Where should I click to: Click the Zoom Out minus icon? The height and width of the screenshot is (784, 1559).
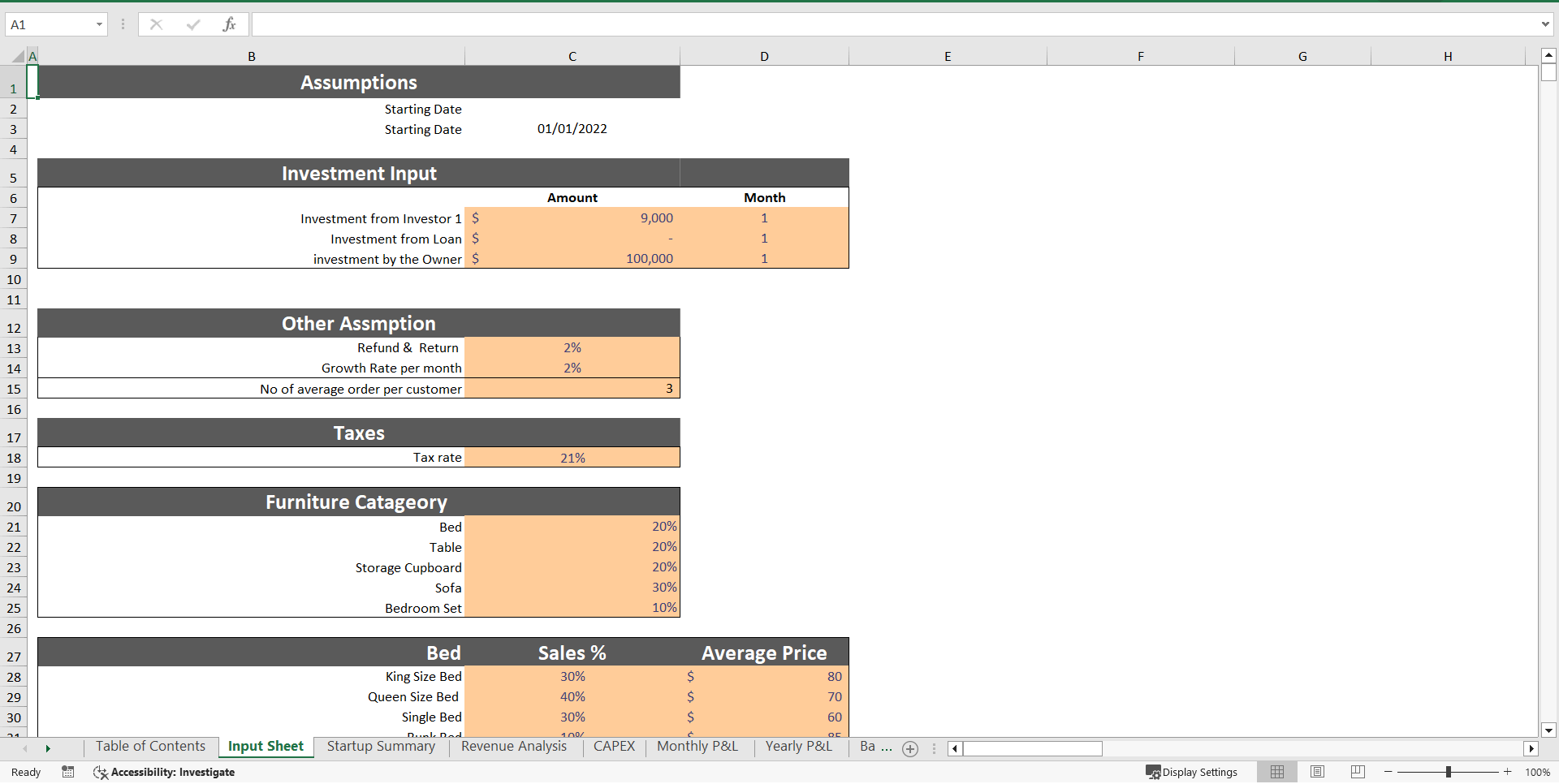(1388, 771)
